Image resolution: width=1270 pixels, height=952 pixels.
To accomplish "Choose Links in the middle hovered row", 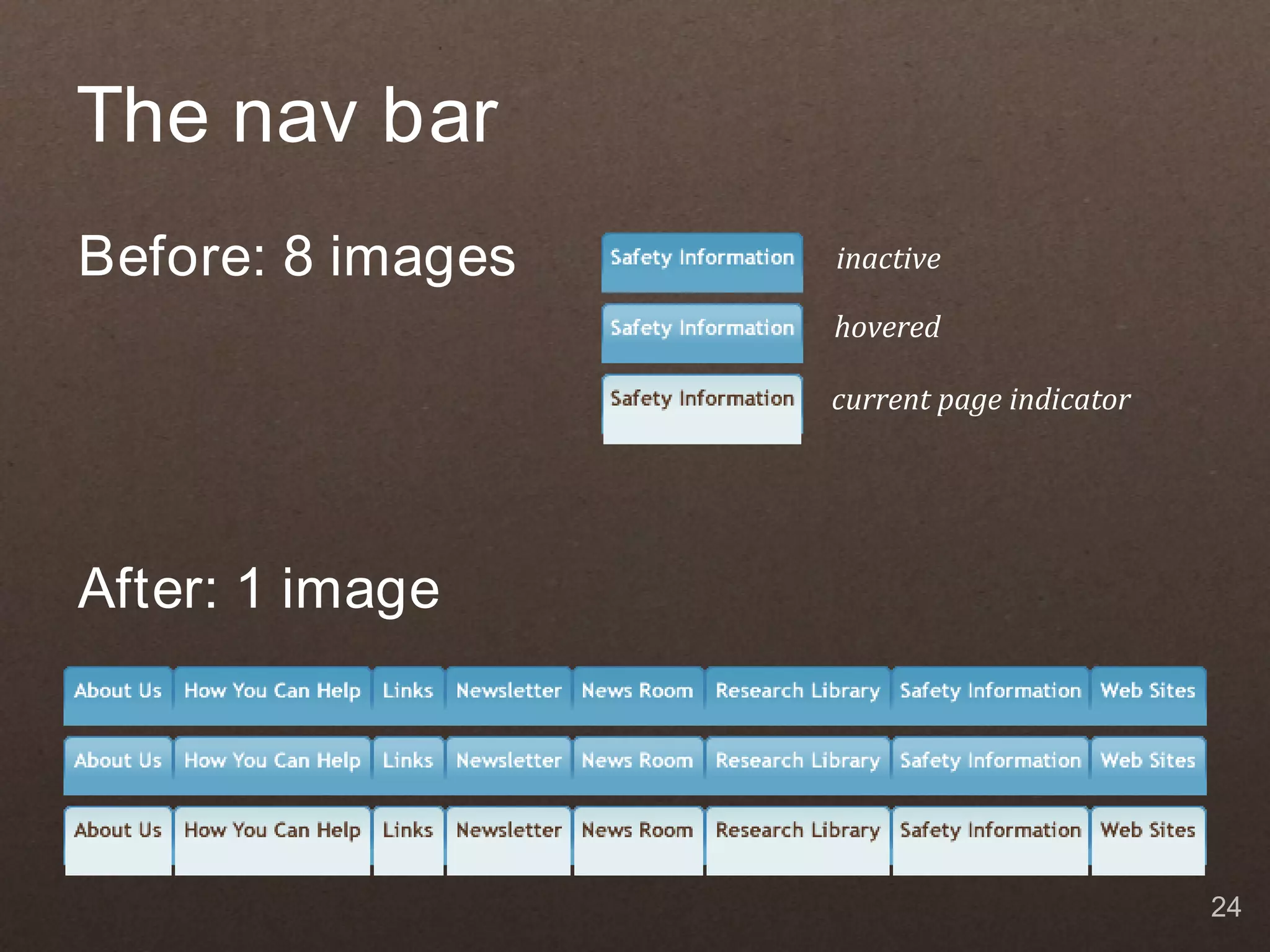I will click(408, 766).
